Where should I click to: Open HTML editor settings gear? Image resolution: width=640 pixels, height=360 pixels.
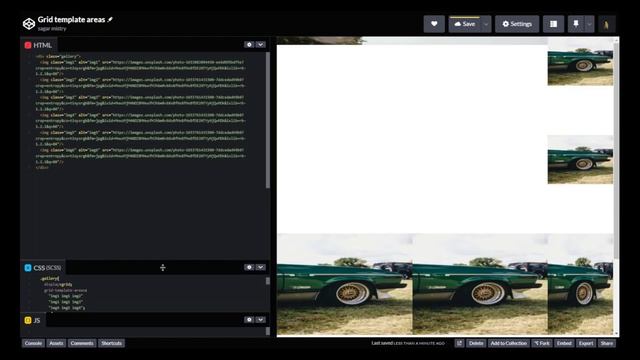click(x=249, y=44)
